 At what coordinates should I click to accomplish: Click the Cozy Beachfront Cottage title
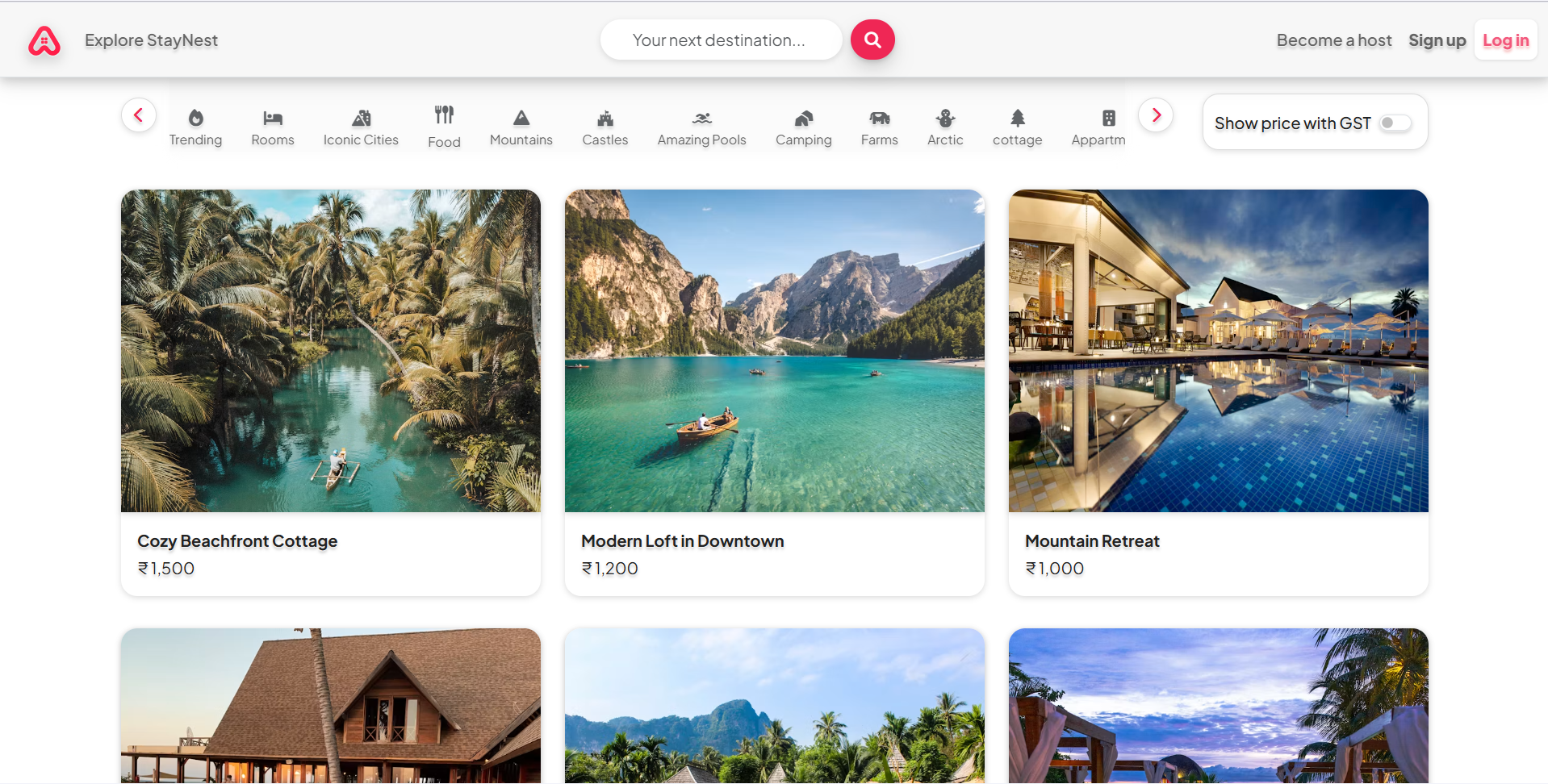click(237, 541)
